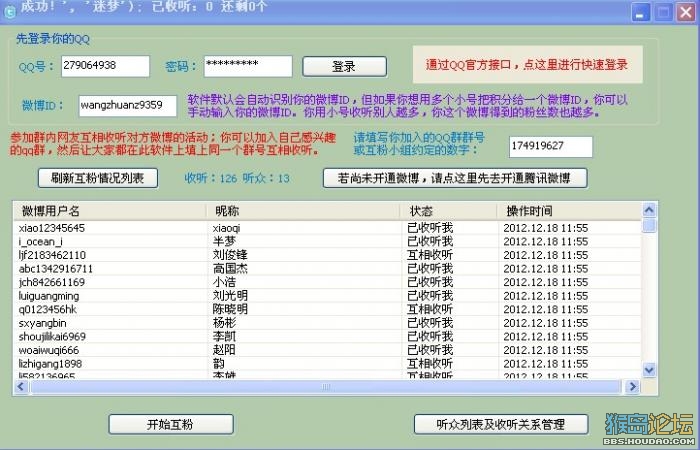Click the 开通腾讯微博 button

pyautogui.click(x=454, y=178)
